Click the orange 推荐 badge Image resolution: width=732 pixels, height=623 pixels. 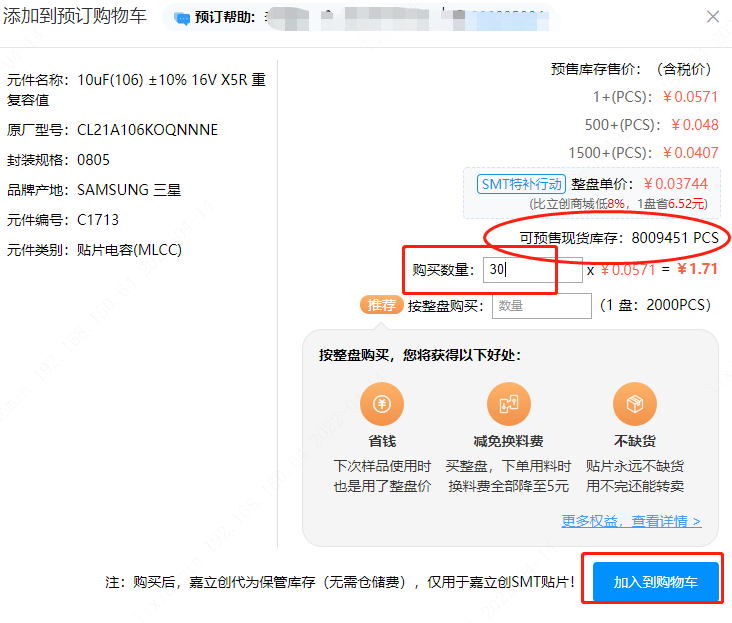coord(381,305)
